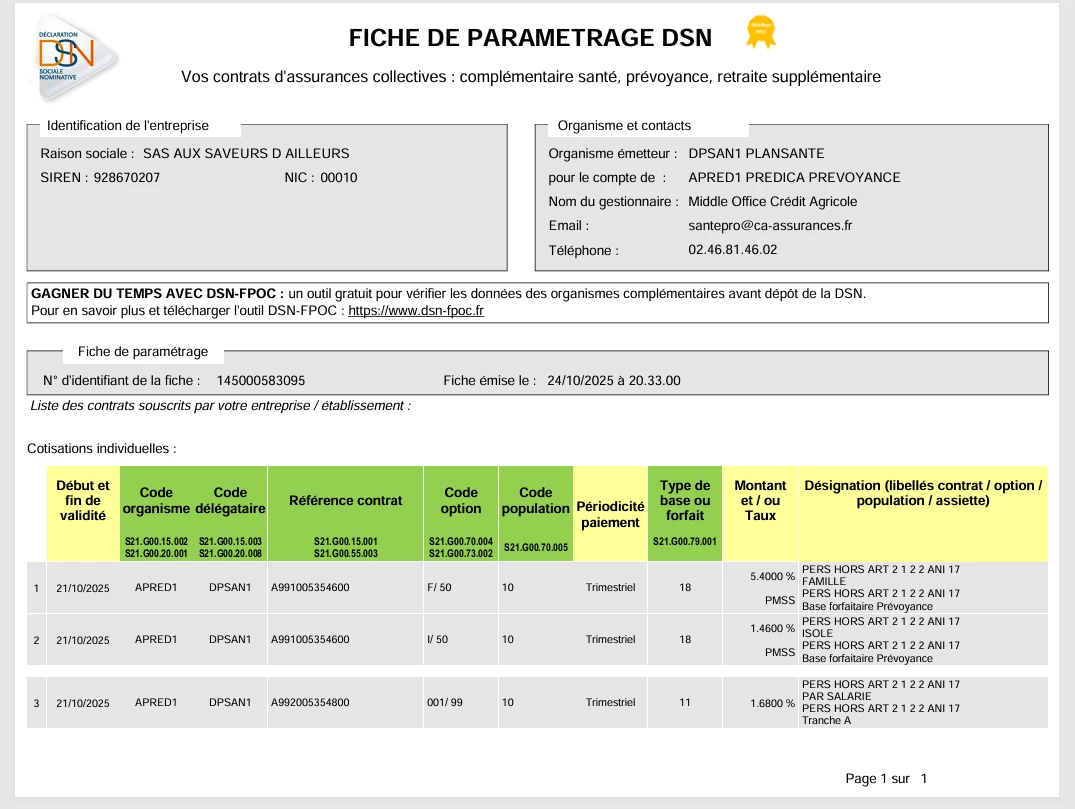Screen dimensions: 1075x809
Task: Select the rate 1.4600 %
Action: [x=772, y=629]
